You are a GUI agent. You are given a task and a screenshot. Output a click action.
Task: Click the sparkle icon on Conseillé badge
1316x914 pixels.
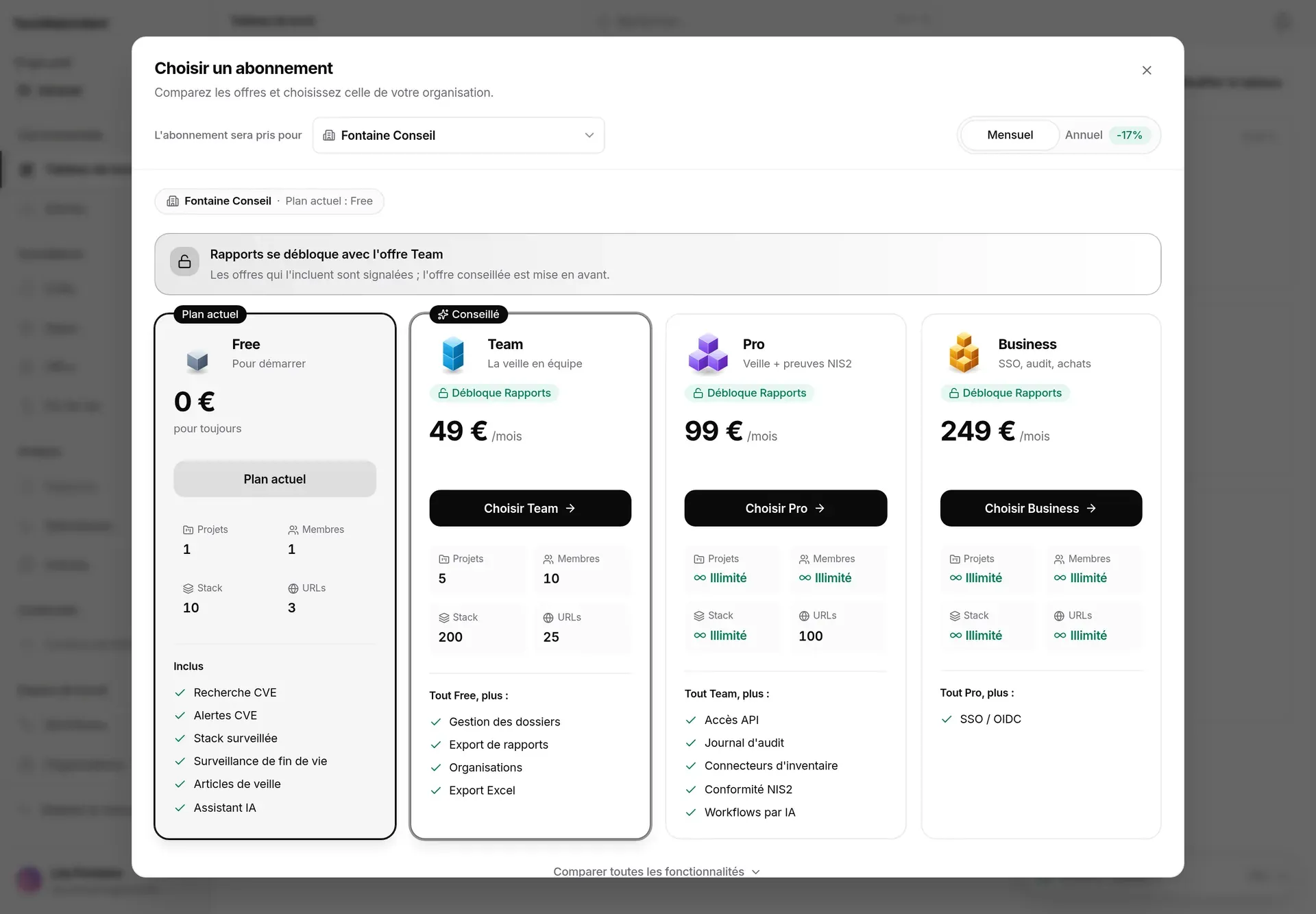(443, 315)
